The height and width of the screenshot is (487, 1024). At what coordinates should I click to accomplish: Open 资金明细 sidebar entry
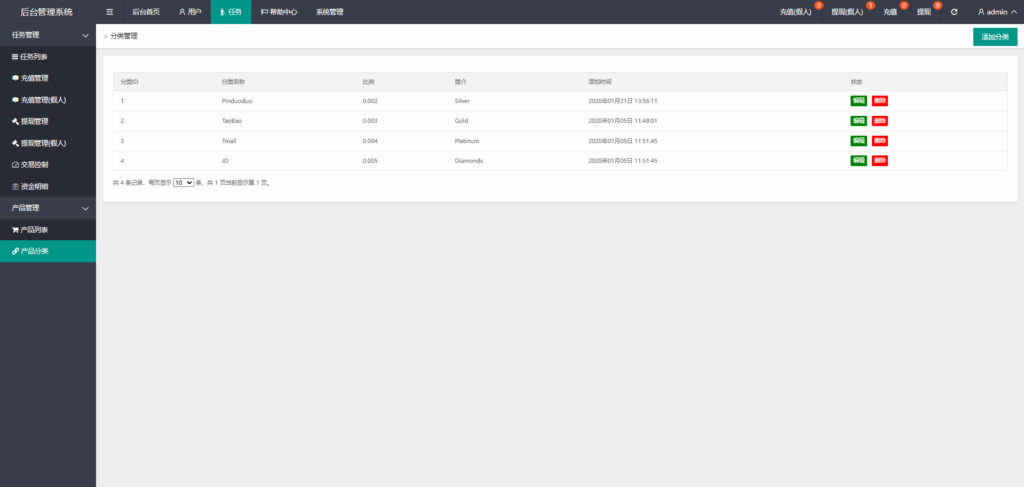click(34, 186)
